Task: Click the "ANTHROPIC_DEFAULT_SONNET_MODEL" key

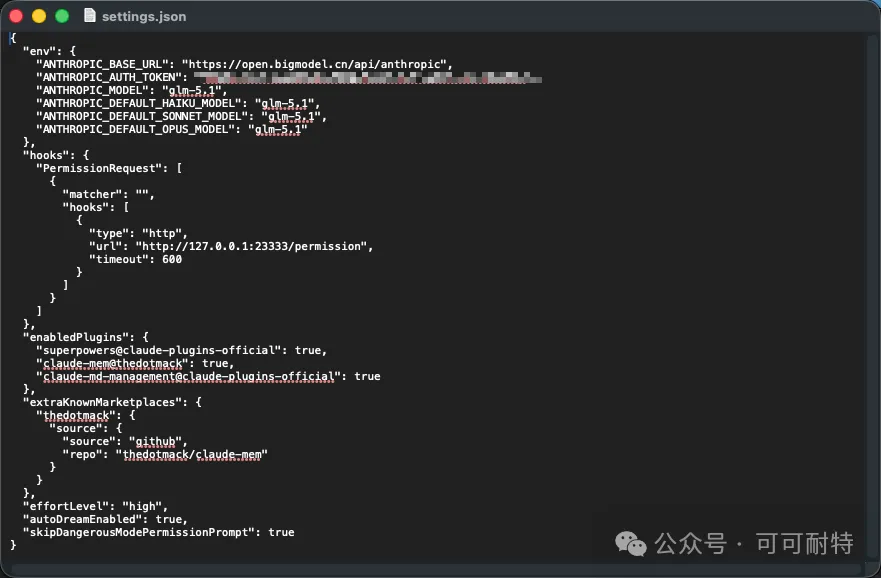Action: [x=142, y=116]
